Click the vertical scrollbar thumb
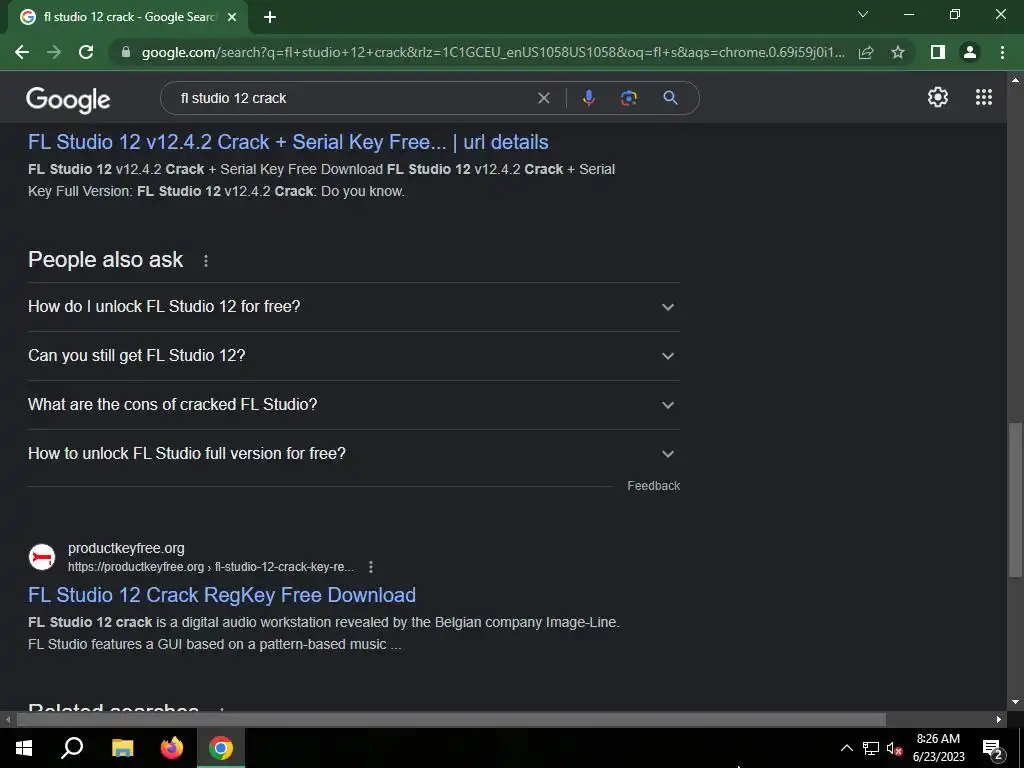This screenshot has height=768, width=1024. click(x=1015, y=500)
